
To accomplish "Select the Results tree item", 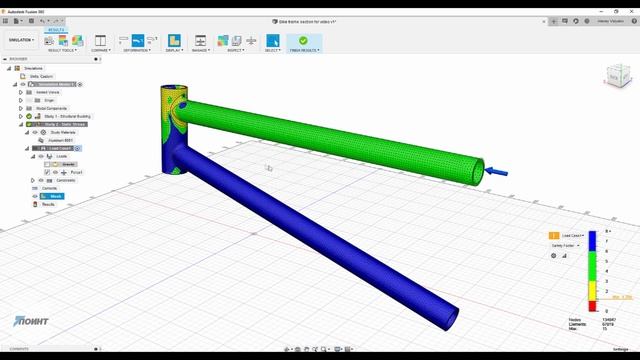I will pyautogui.click(x=48, y=204).
